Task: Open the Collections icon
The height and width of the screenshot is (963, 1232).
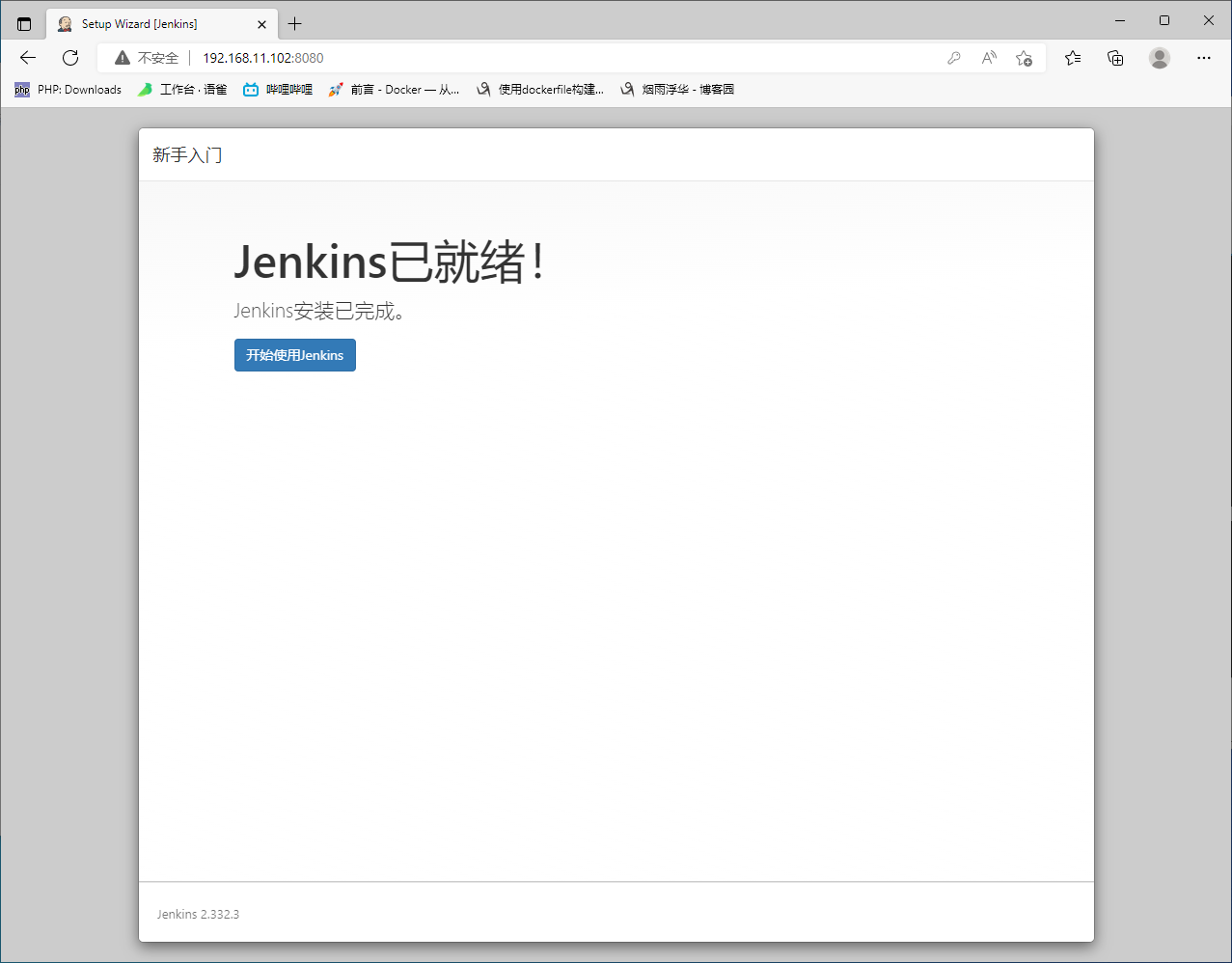Action: [1115, 58]
